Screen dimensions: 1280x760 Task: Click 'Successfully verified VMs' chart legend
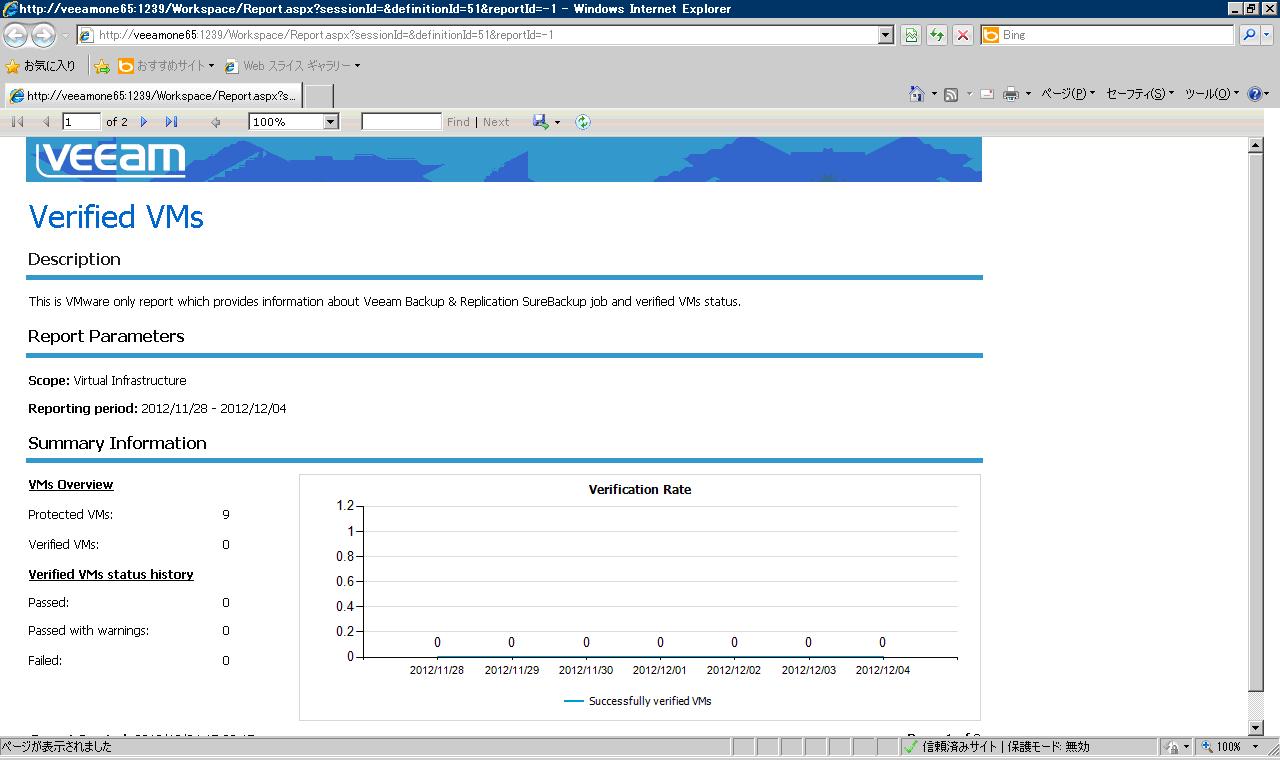(x=638, y=701)
